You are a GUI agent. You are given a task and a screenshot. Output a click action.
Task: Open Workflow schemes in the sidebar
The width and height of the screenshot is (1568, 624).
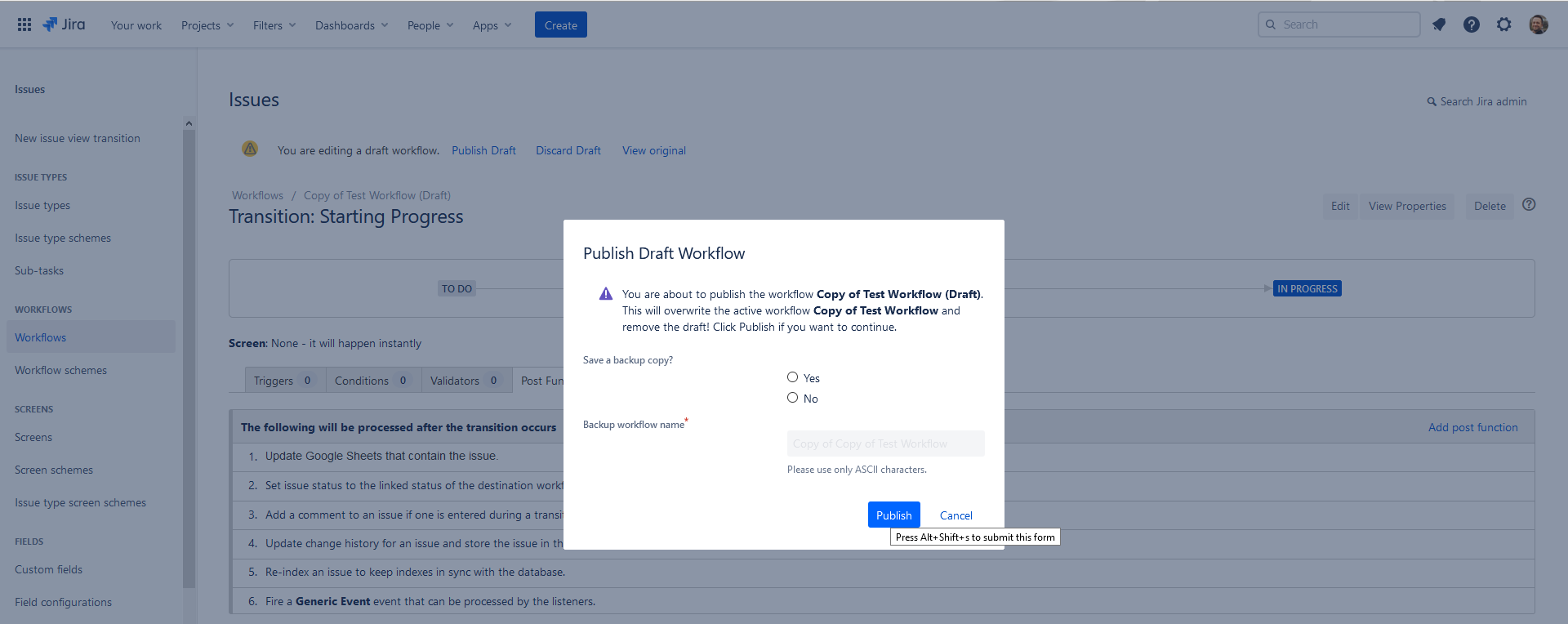(61, 370)
